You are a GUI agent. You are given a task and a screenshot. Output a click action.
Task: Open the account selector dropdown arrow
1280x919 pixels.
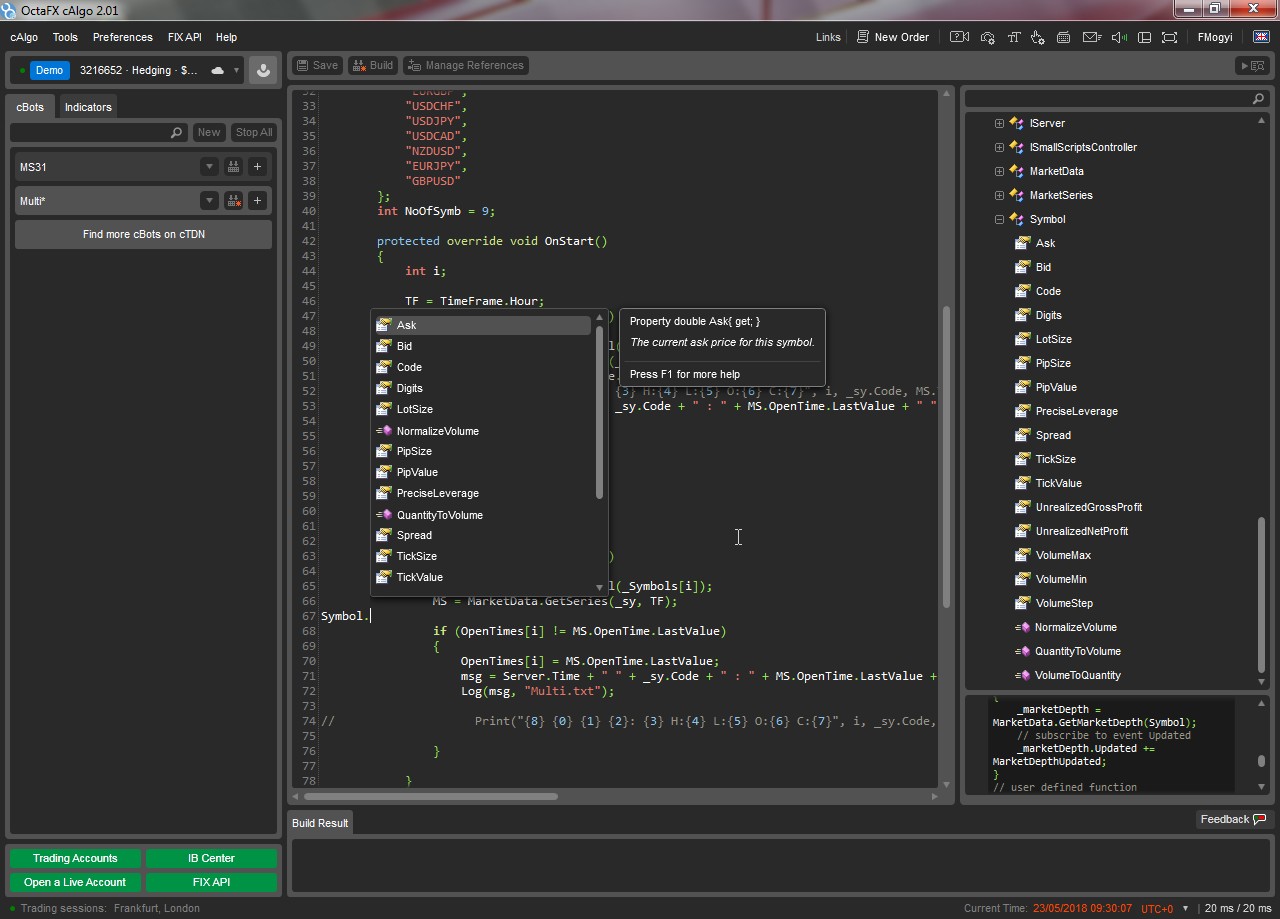(x=237, y=71)
